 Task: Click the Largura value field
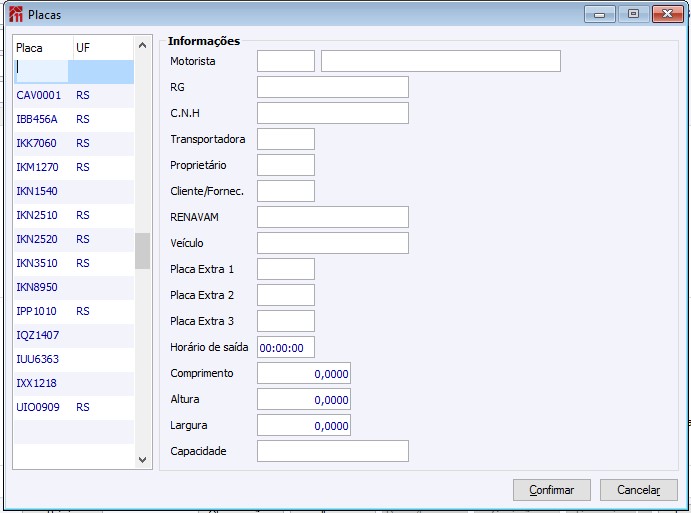click(x=304, y=425)
